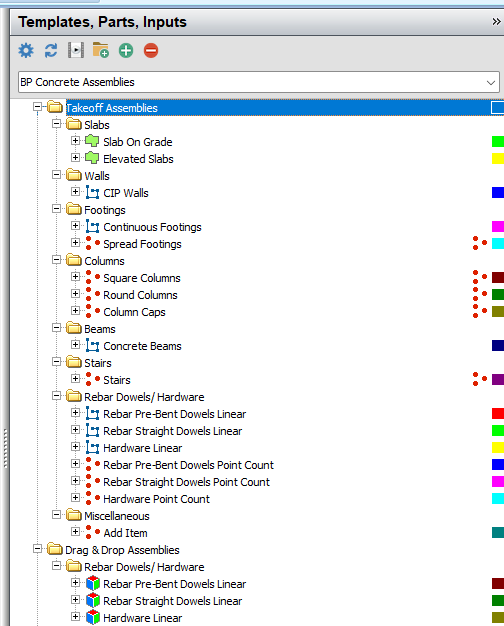Click the Hardware Point Count dots icon

point(92,498)
